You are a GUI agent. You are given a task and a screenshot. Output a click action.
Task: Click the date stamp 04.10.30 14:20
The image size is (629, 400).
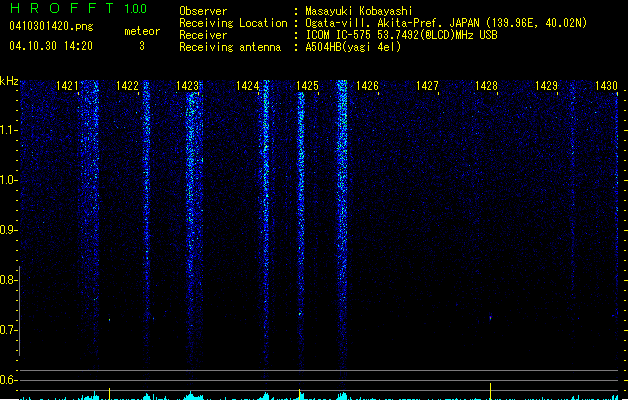(x=51, y=46)
